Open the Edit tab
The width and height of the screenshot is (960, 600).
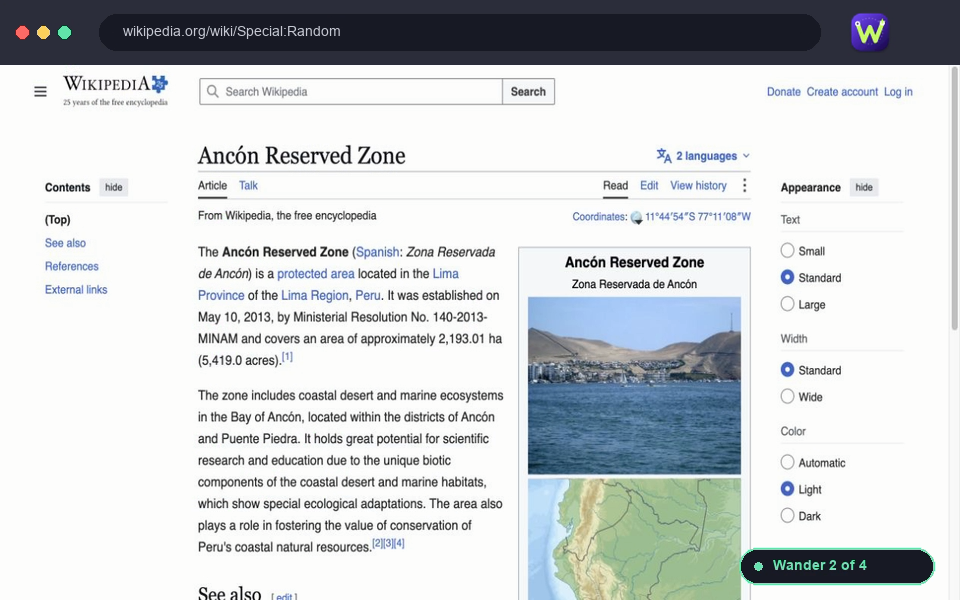649,186
